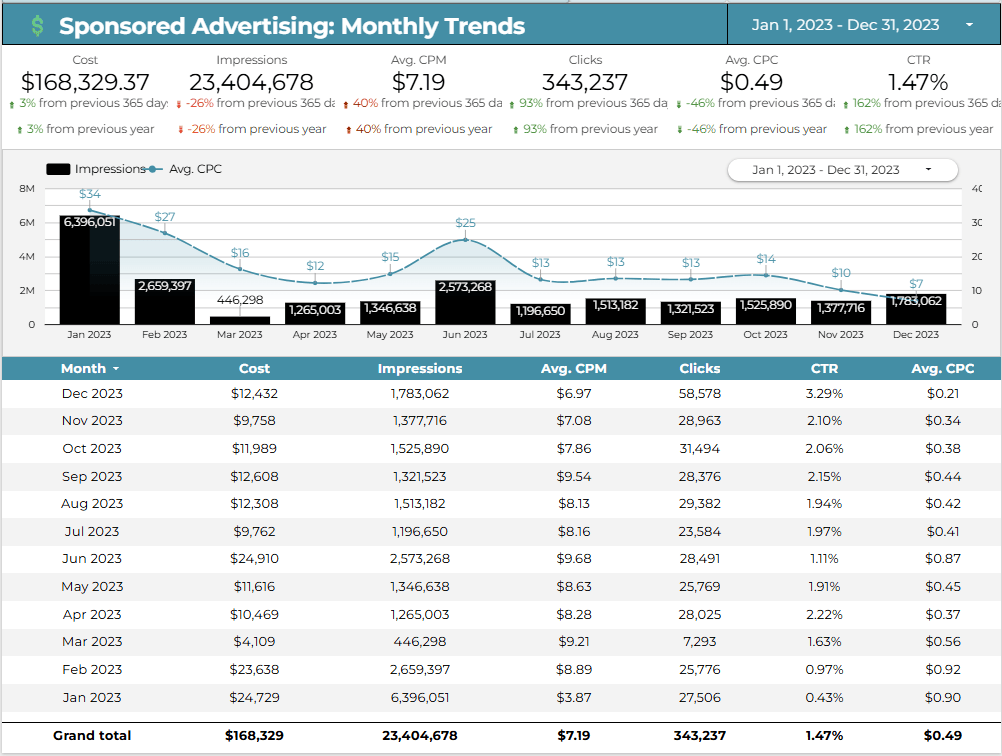This screenshot has height=756, width=1002.
Task: Click the Avg. CPM scorecard value $7.19
Action: point(419,82)
